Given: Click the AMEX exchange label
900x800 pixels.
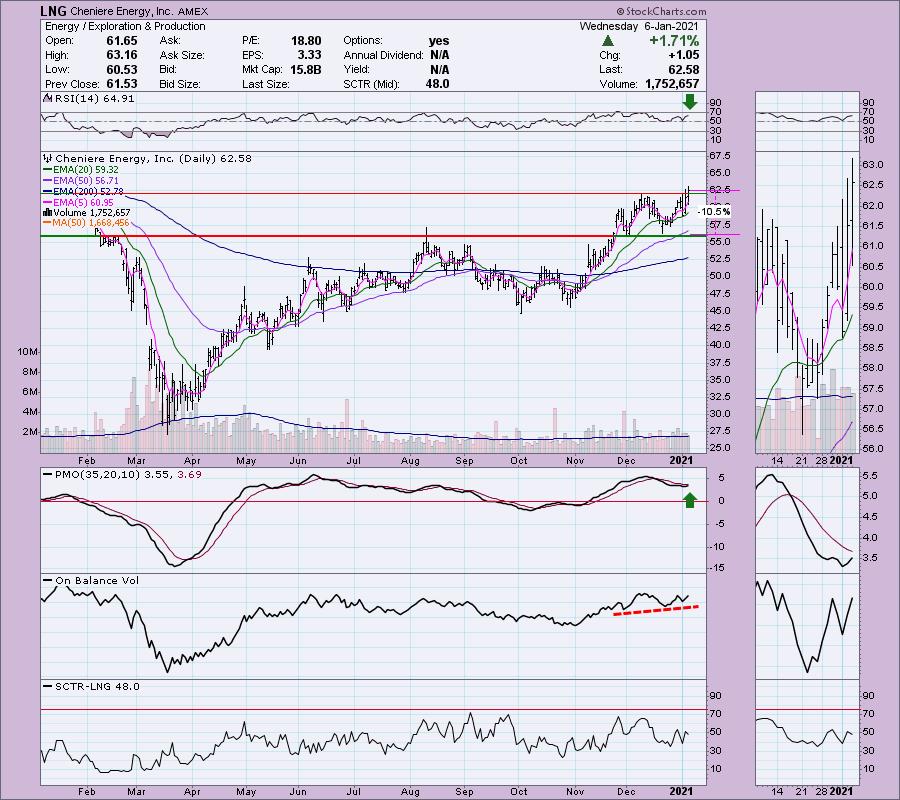Looking at the screenshot, I should coord(193,11).
